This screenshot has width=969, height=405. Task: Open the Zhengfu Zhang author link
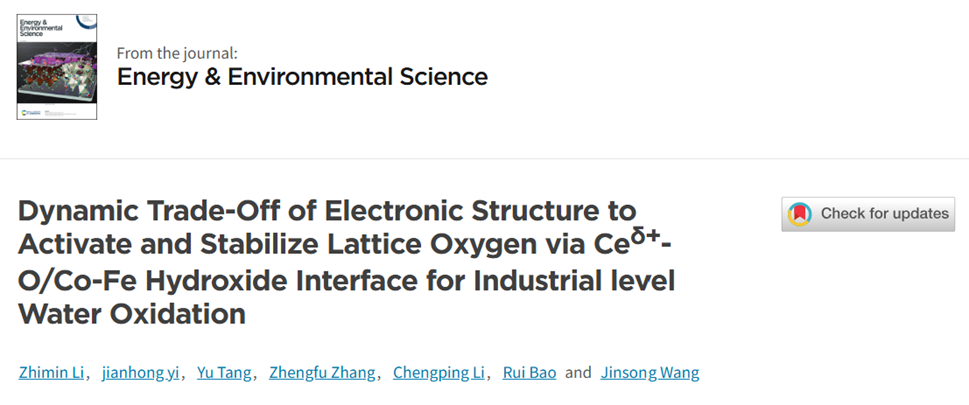tap(322, 373)
